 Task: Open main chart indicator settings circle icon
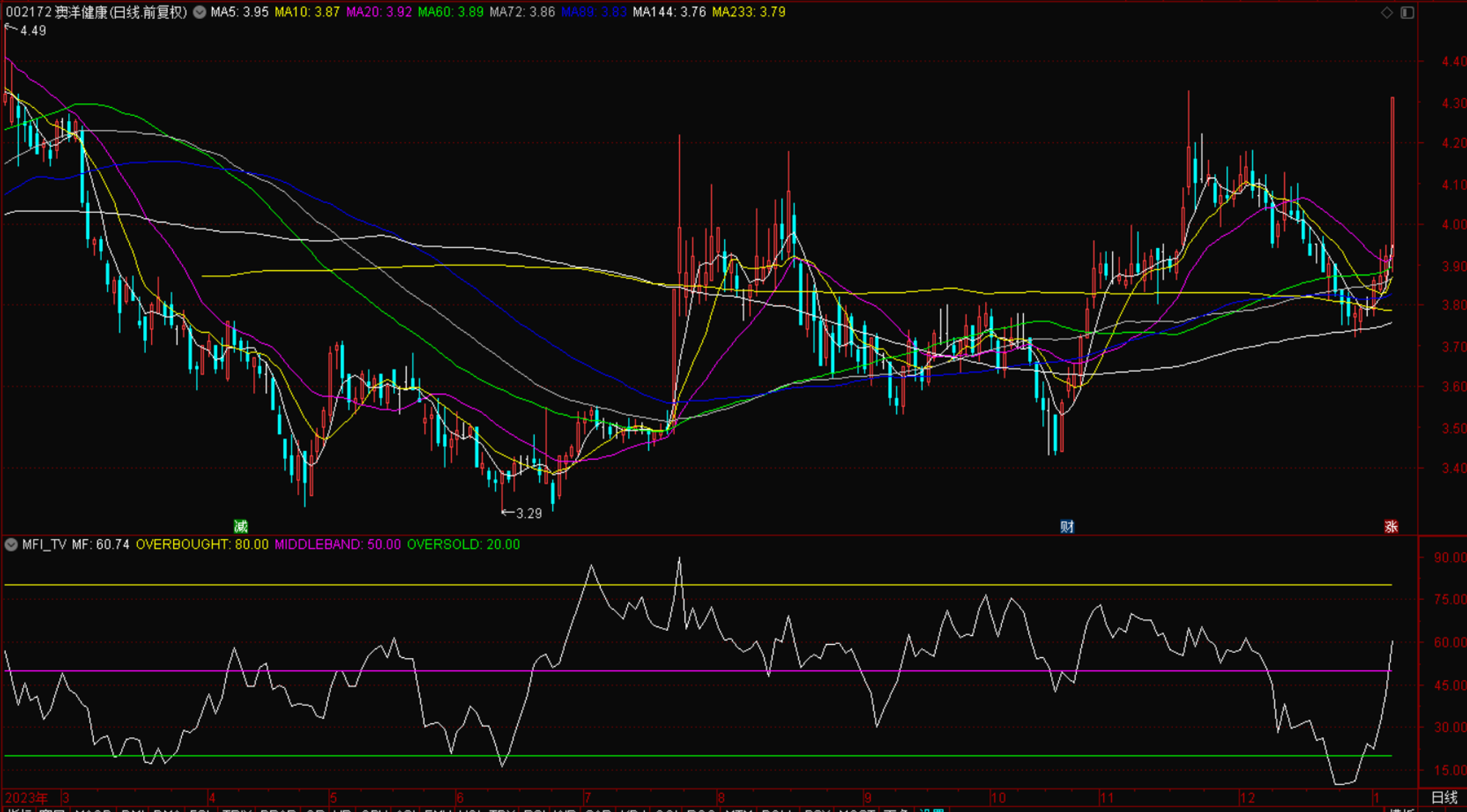tap(200, 12)
